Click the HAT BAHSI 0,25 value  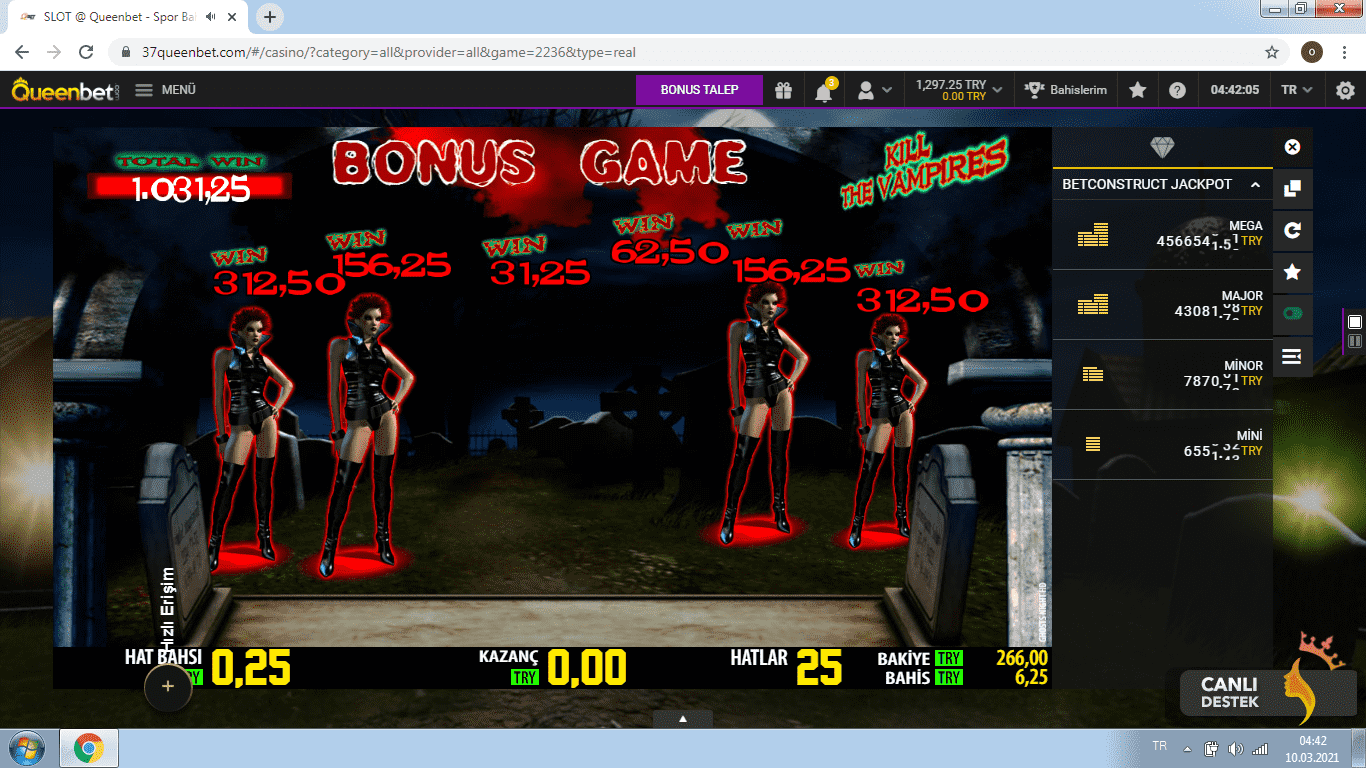[x=250, y=668]
